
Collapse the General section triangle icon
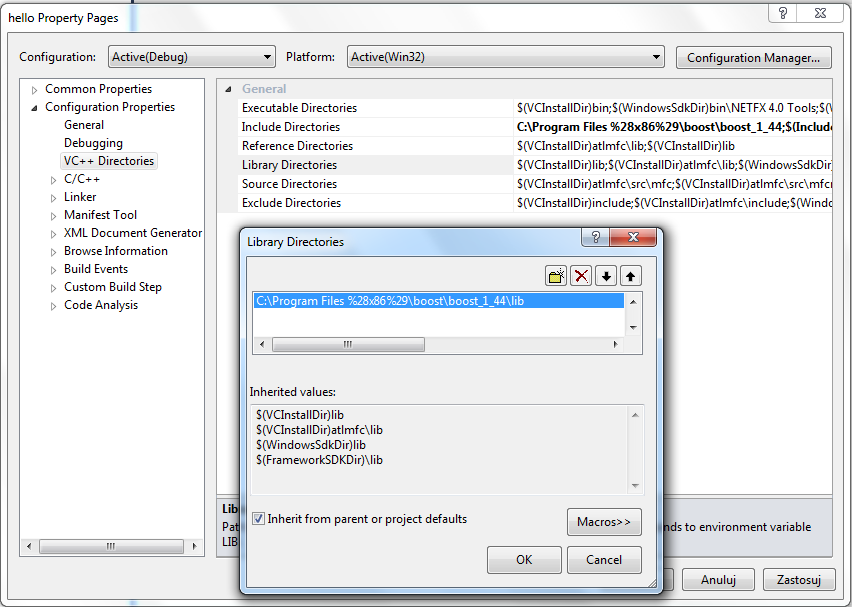coord(229,89)
